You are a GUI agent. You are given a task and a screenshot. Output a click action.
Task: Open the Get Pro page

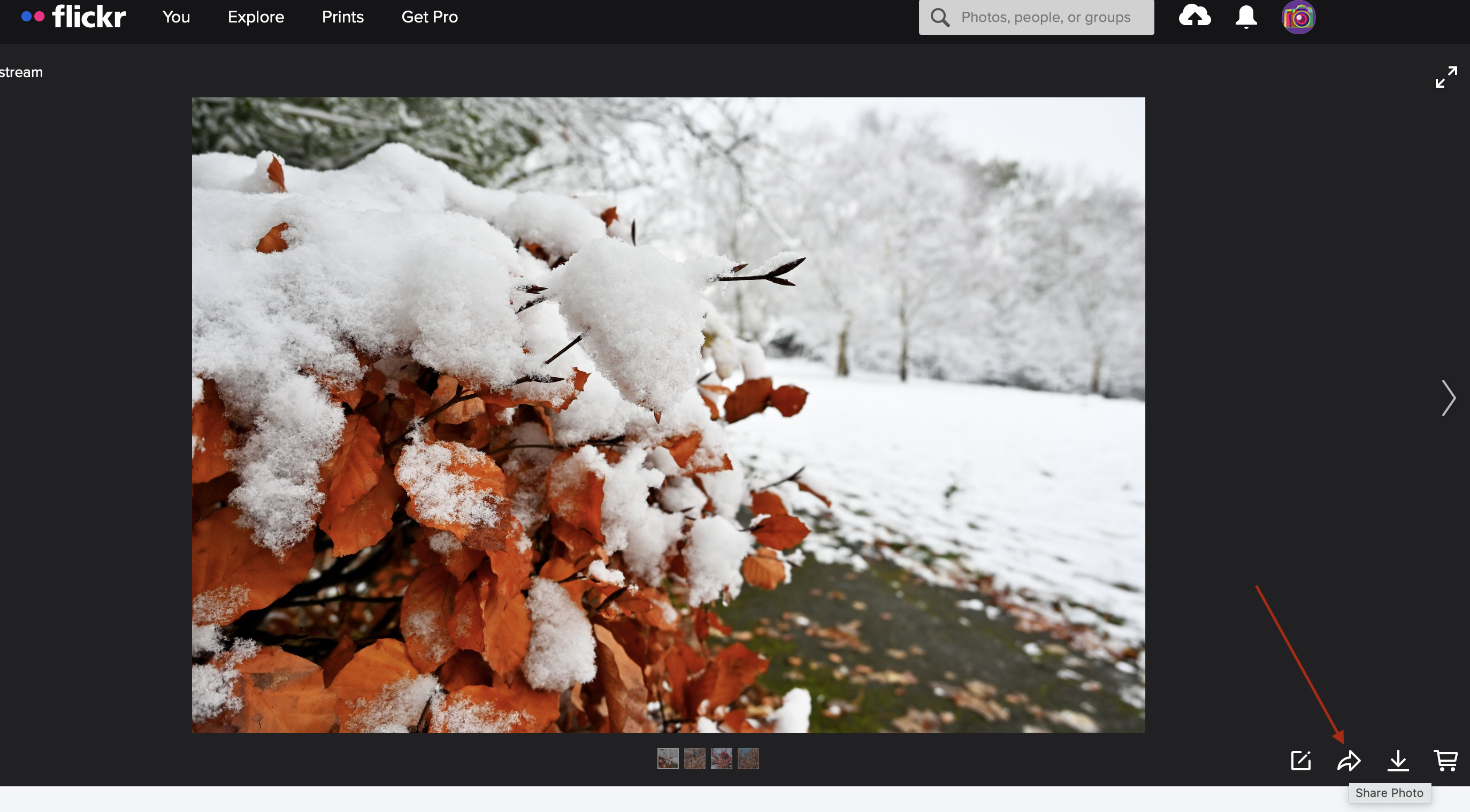pyautogui.click(x=429, y=17)
